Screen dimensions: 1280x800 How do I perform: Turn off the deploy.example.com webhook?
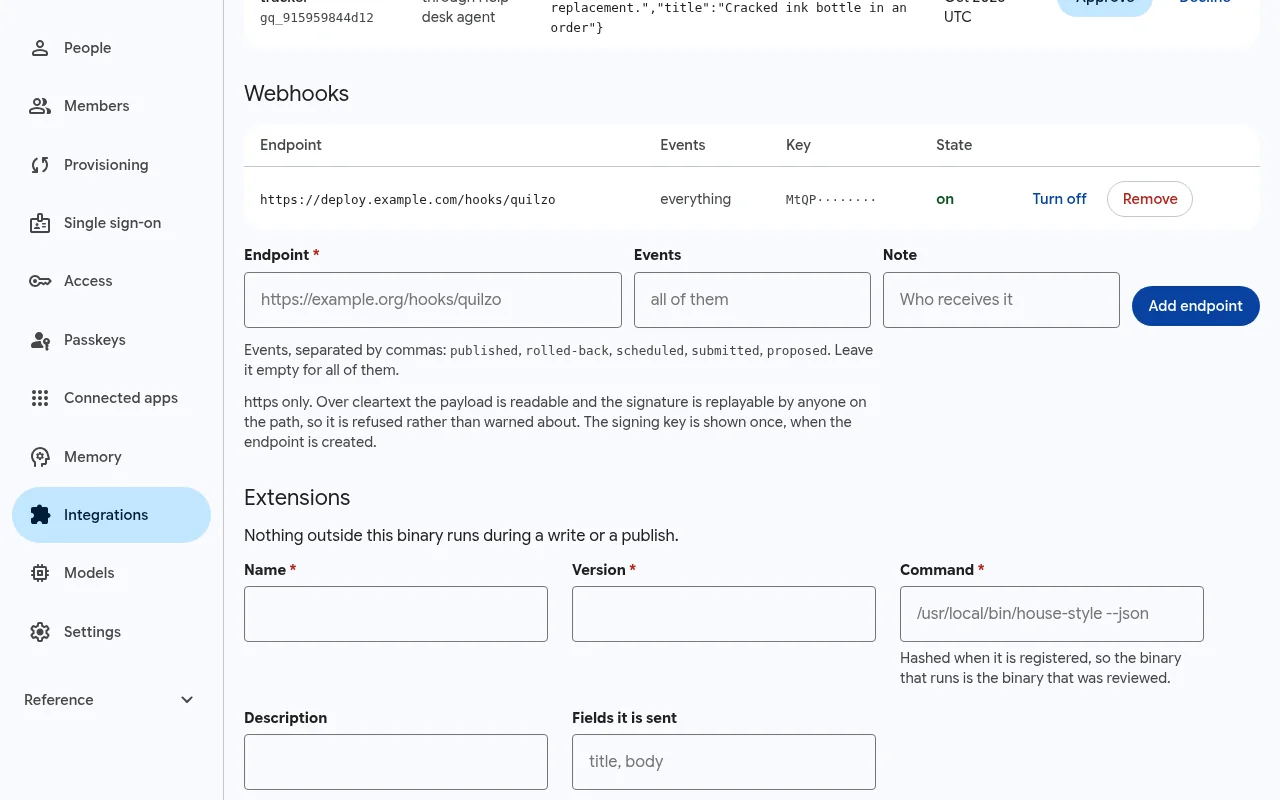tap(1059, 199)
